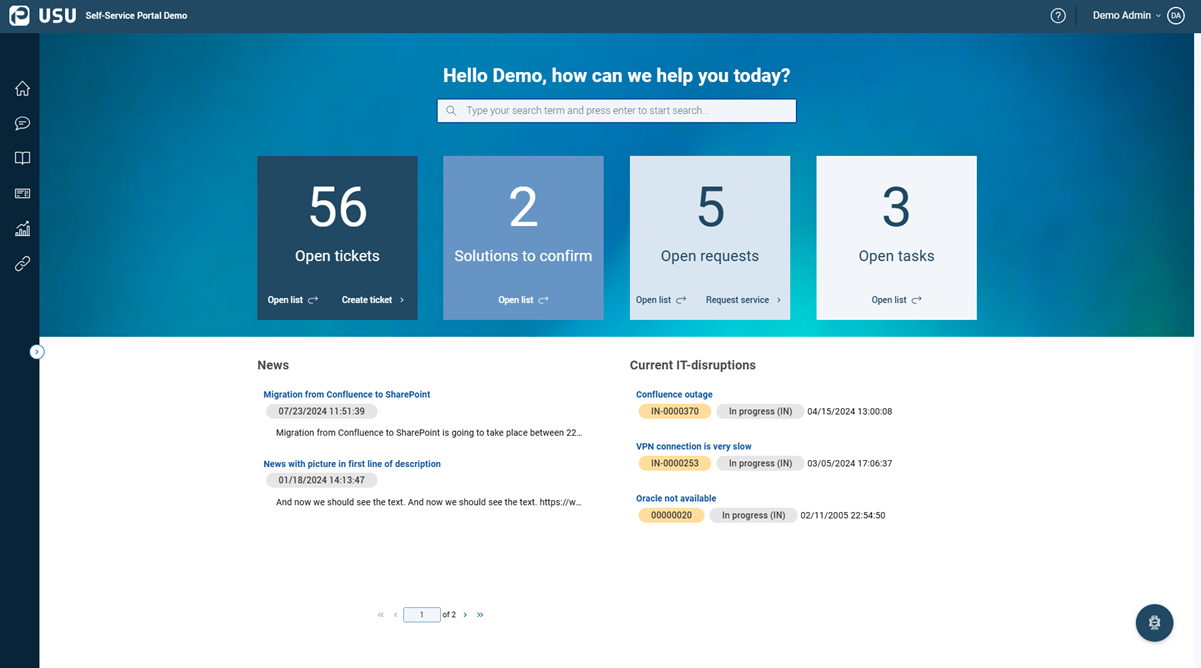This screenshot has height=668, width=1201.
Task: Open the links chain sidebar icon
Action: [x=22, y=264]
